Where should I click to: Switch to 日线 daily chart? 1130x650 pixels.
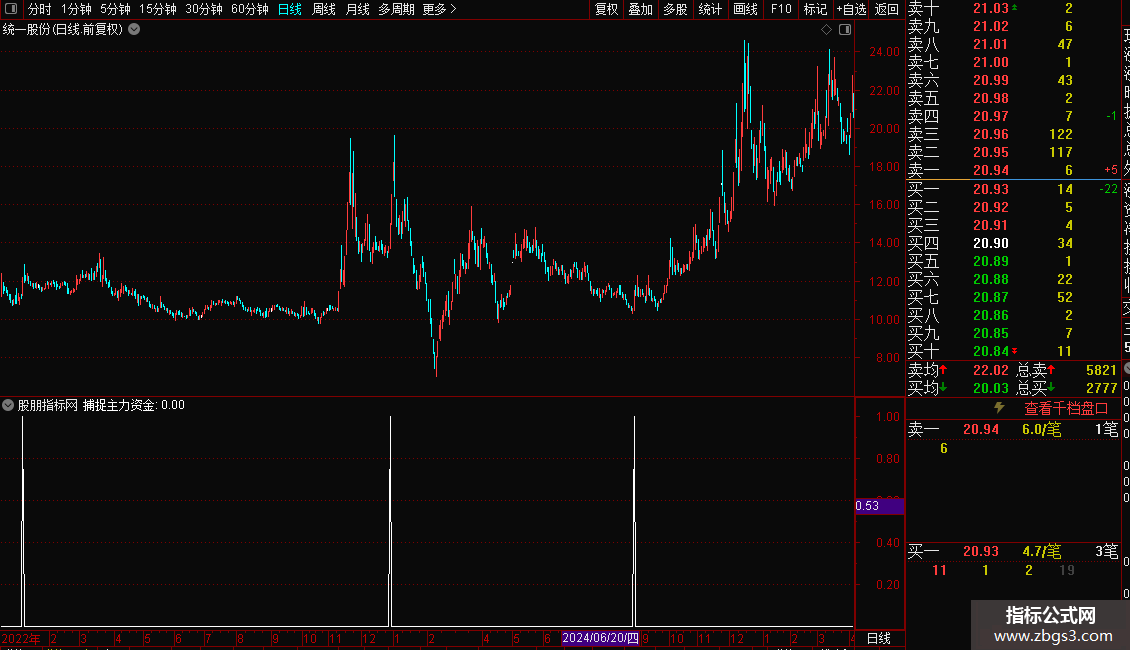[x=290, y=9]
